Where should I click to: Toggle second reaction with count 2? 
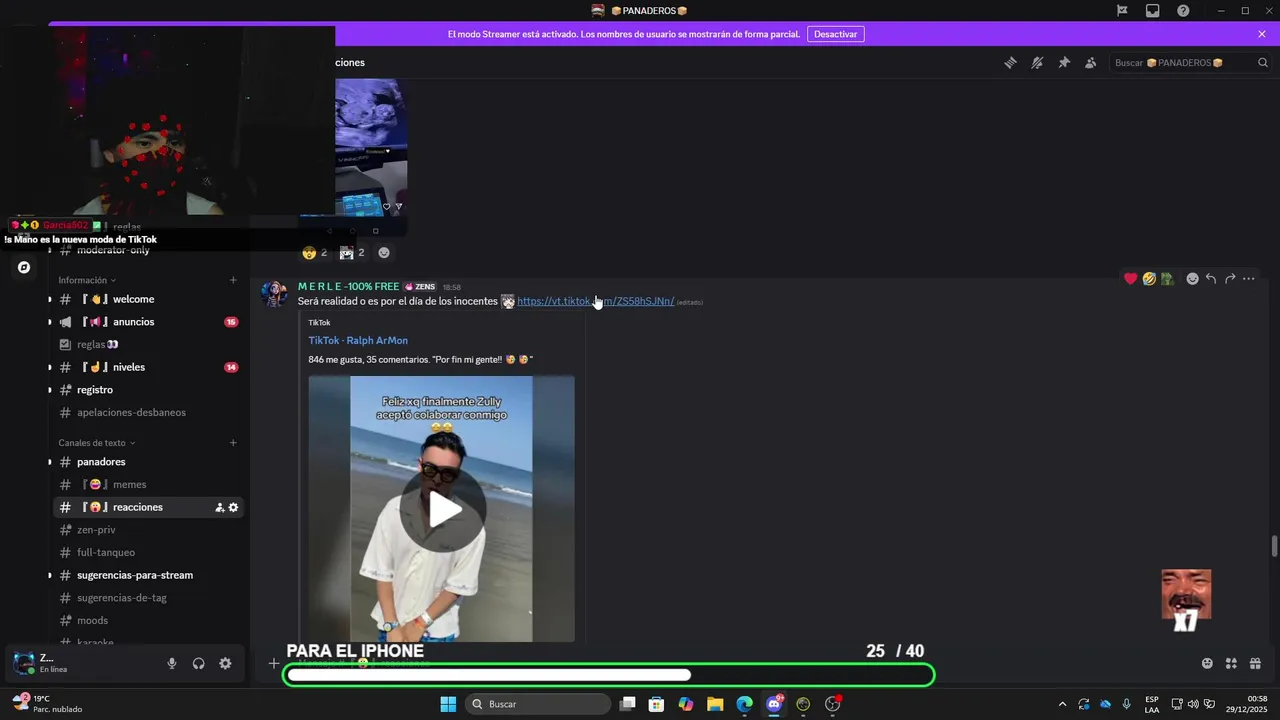coord(352,253)
